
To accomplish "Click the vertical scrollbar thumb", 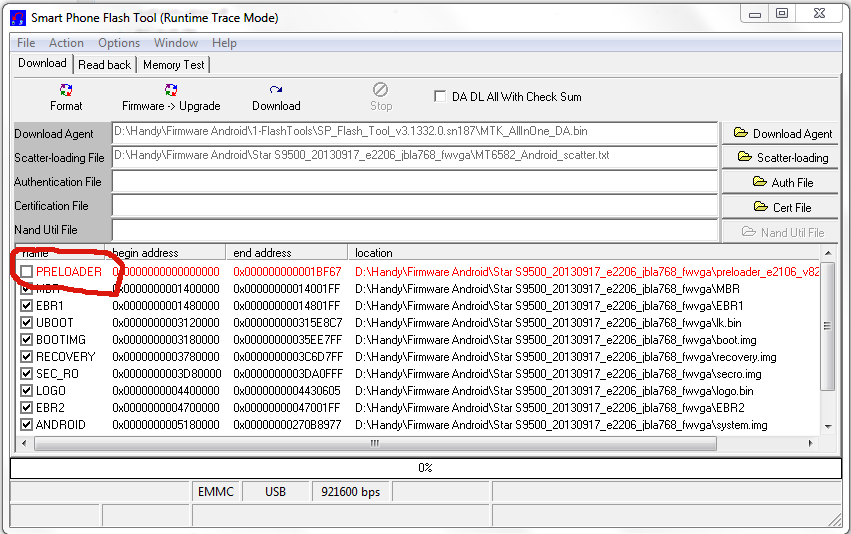I will [x=828, y=326].
